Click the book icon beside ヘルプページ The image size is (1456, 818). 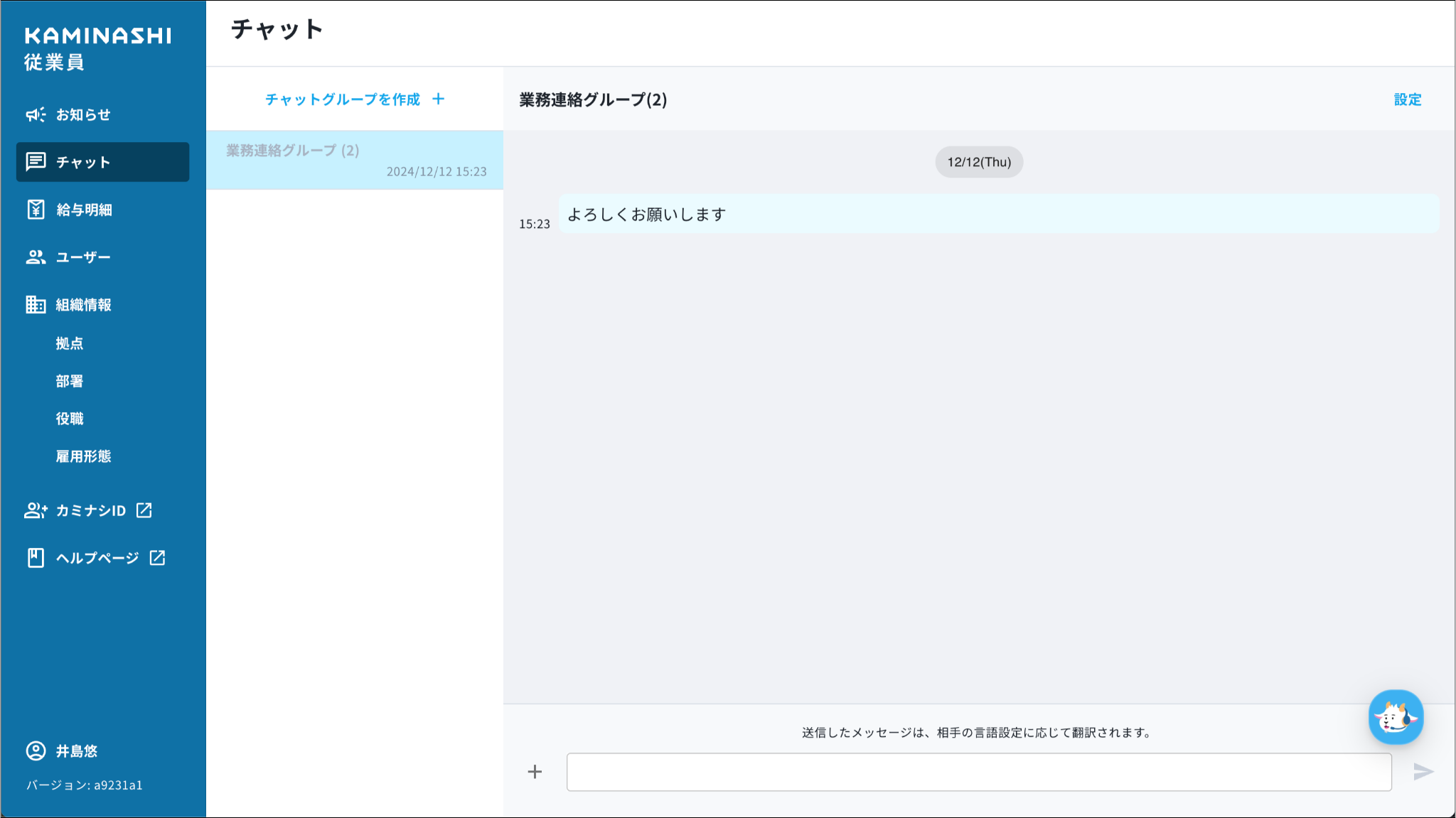pos(36,558)
